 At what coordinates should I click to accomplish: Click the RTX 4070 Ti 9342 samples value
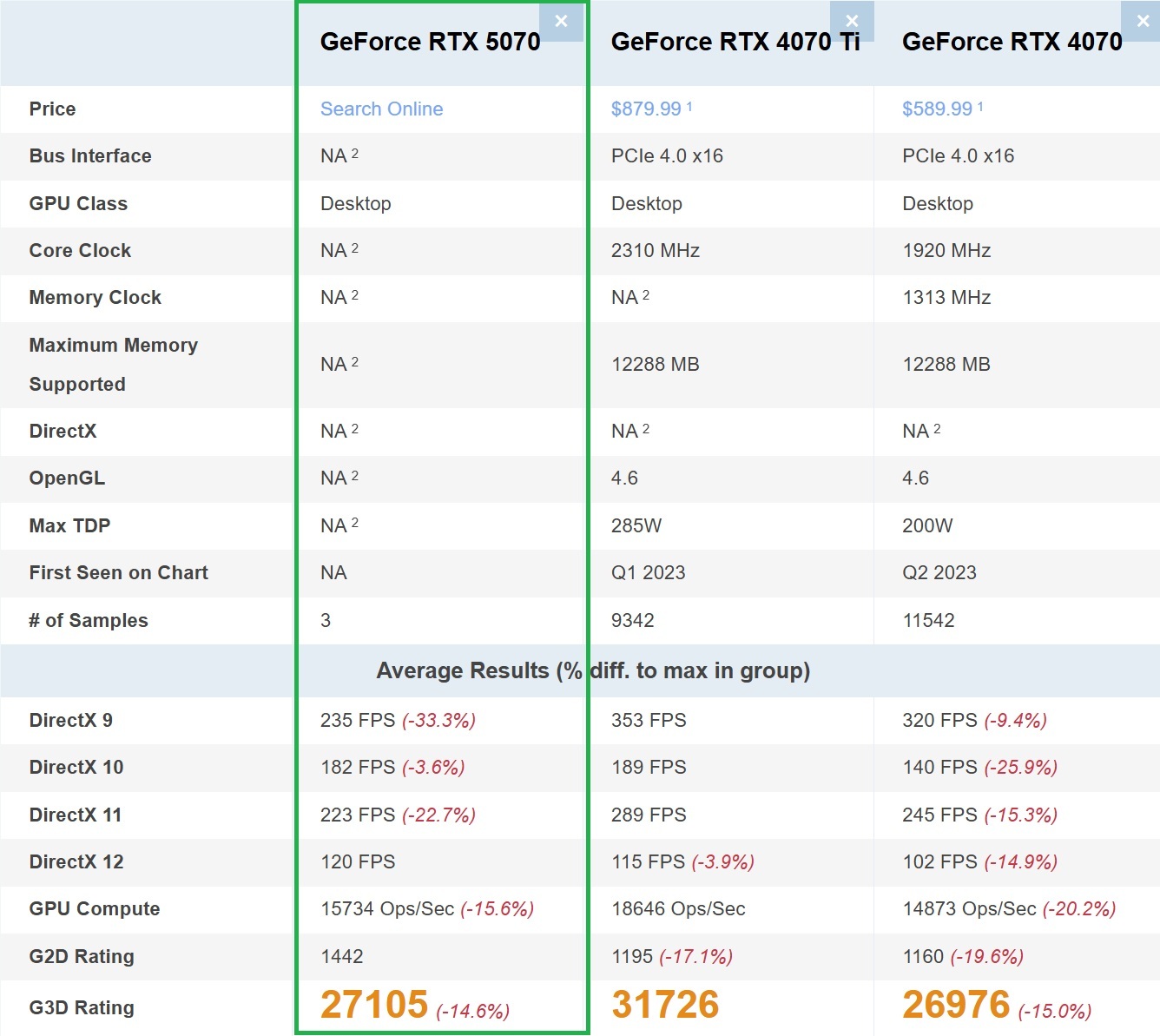[x=632, y=621]
